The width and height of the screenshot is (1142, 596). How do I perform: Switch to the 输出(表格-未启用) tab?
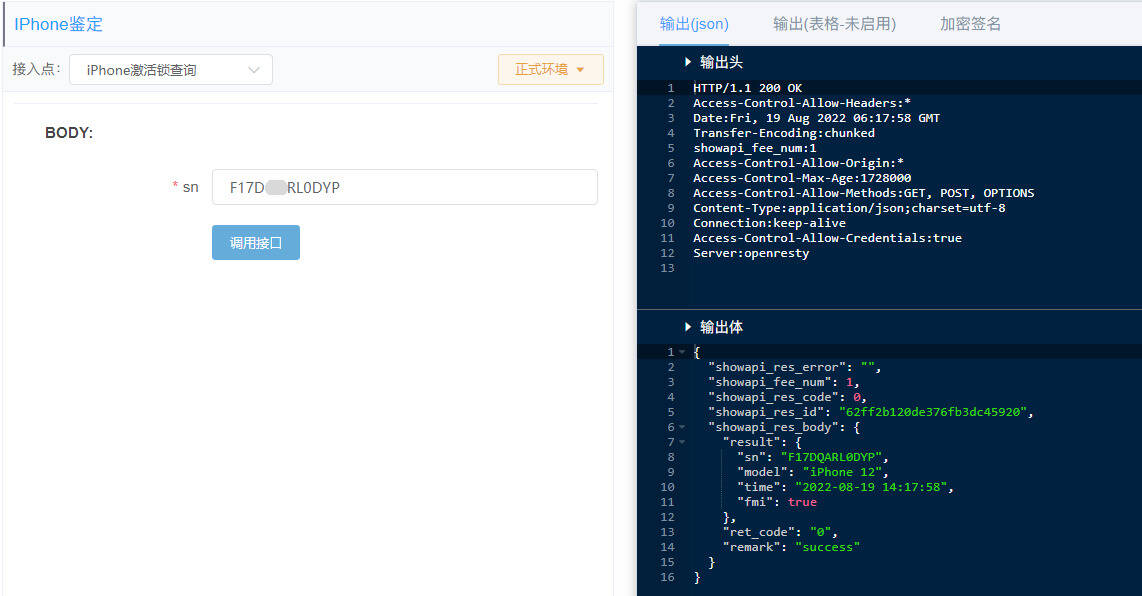tap(834, 24)
